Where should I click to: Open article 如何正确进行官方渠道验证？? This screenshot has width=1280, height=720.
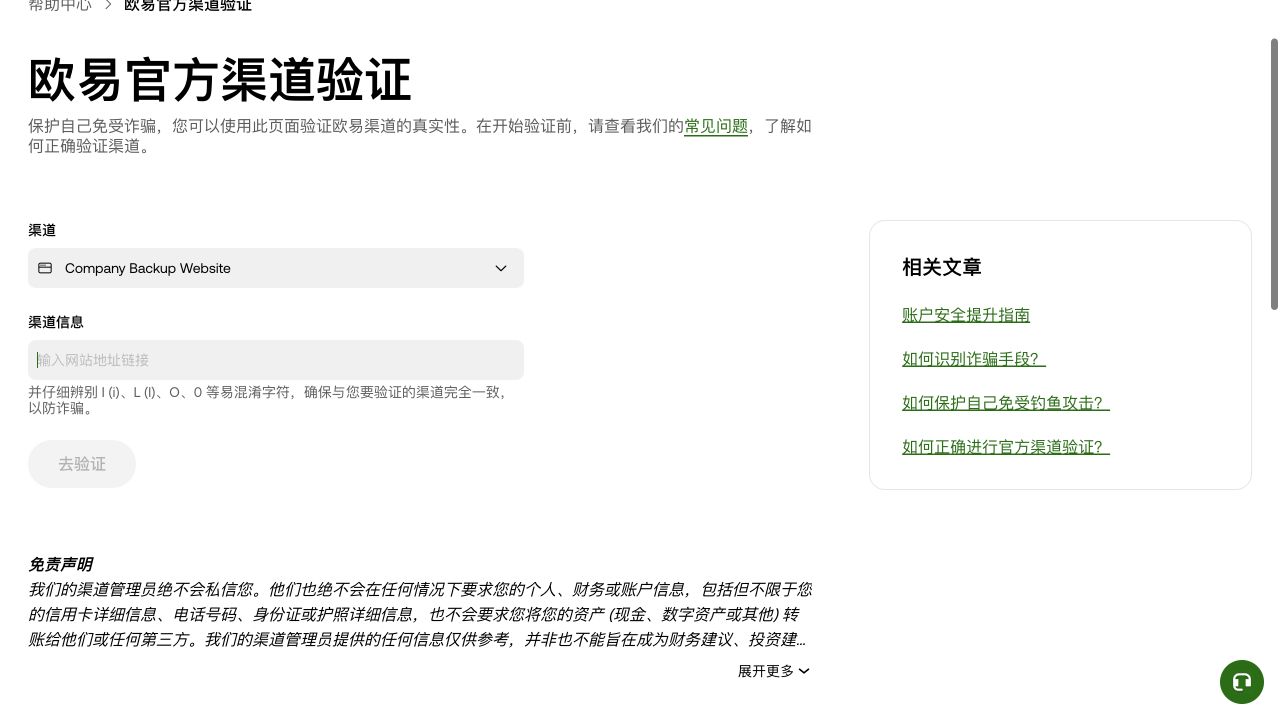click(x=1006, y=447)
